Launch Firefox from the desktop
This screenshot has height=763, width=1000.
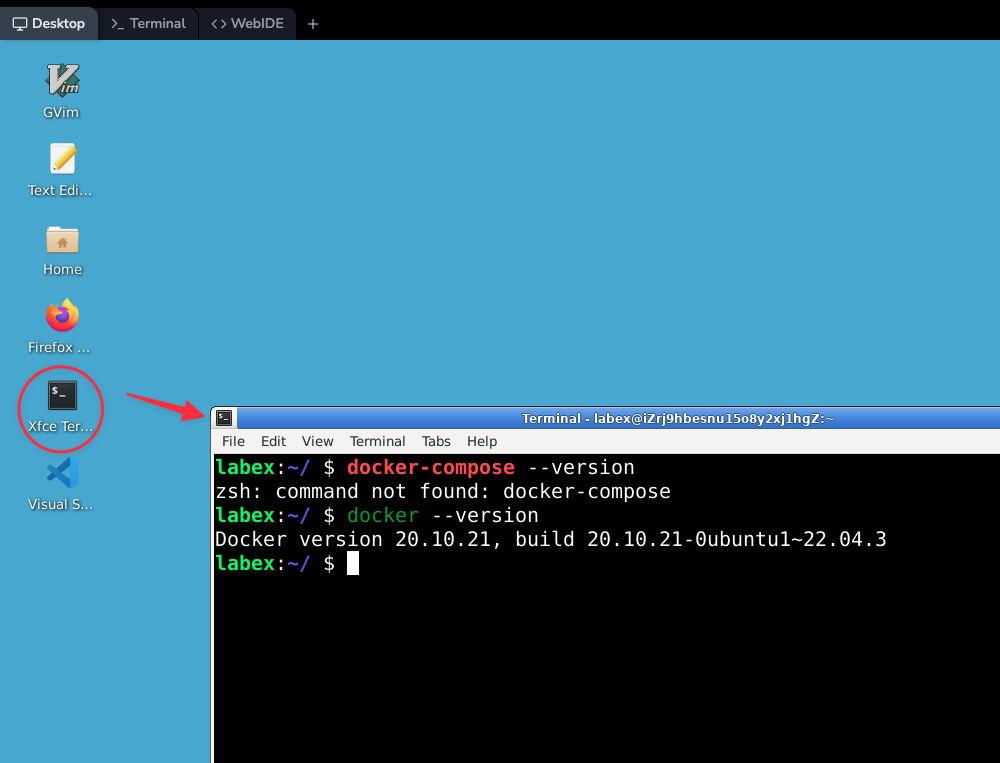tap(62, 317)
